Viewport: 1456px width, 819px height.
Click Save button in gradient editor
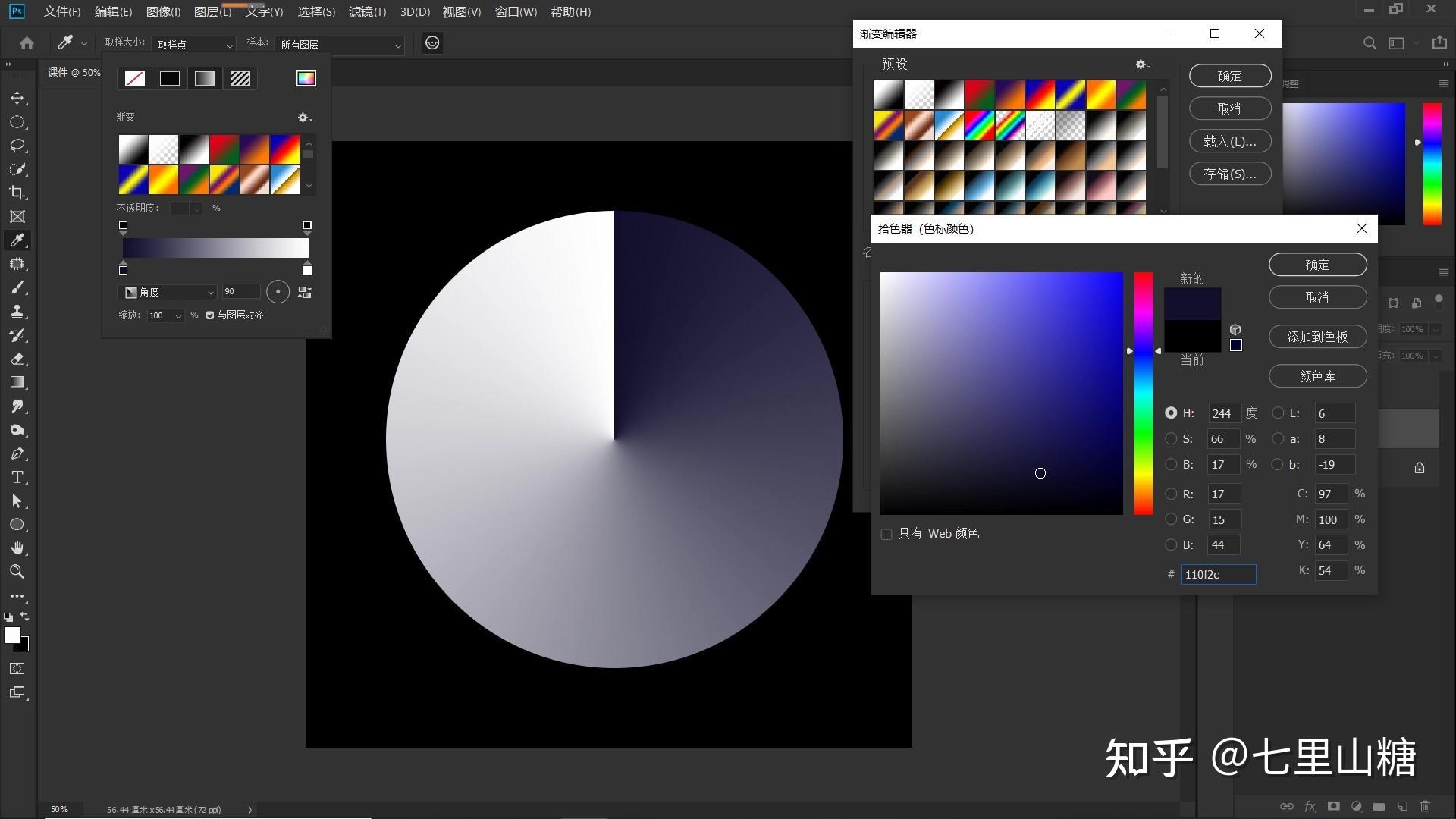[1229, 174]
